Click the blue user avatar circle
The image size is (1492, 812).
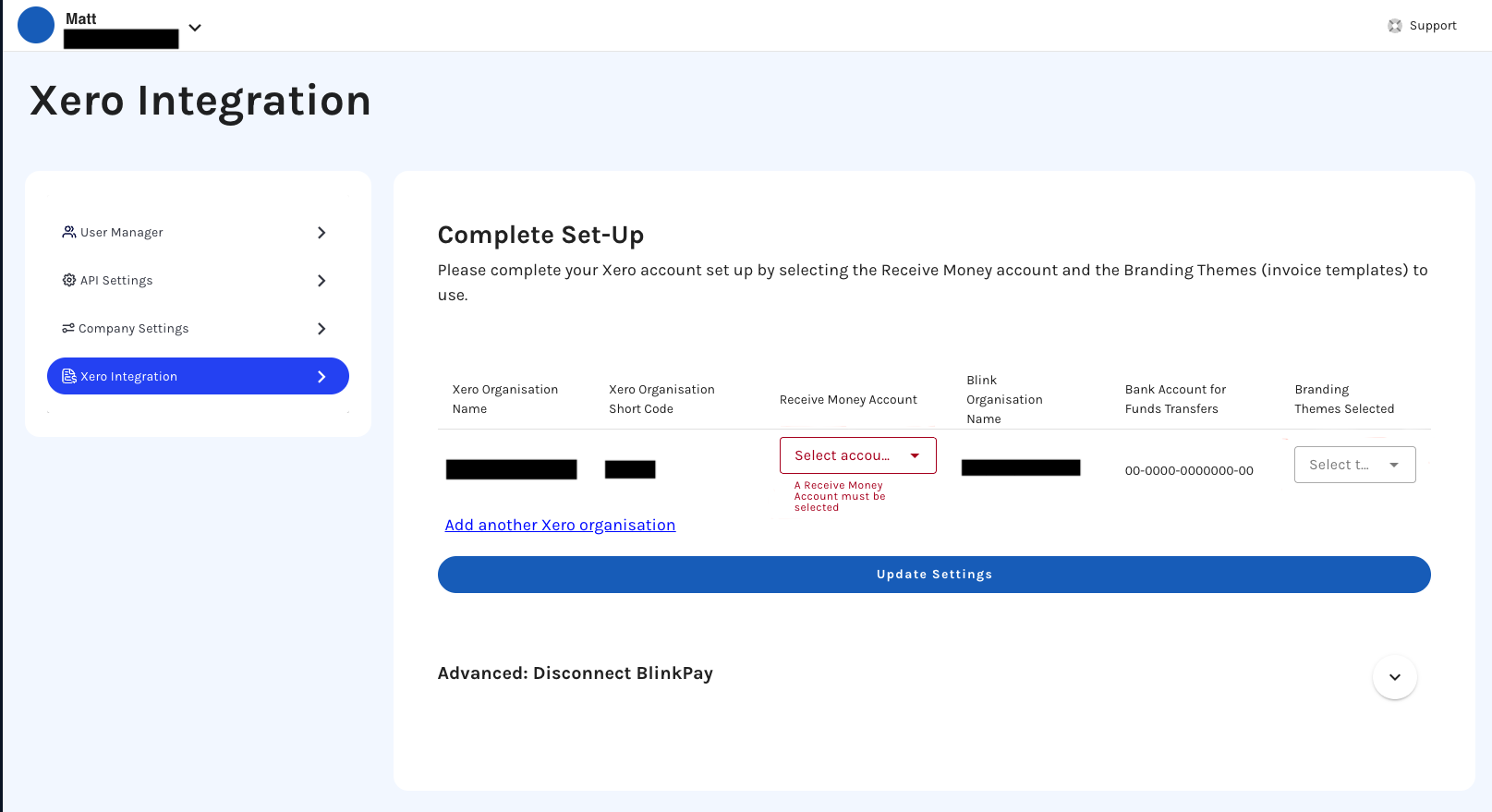click(x=36, y=25)
